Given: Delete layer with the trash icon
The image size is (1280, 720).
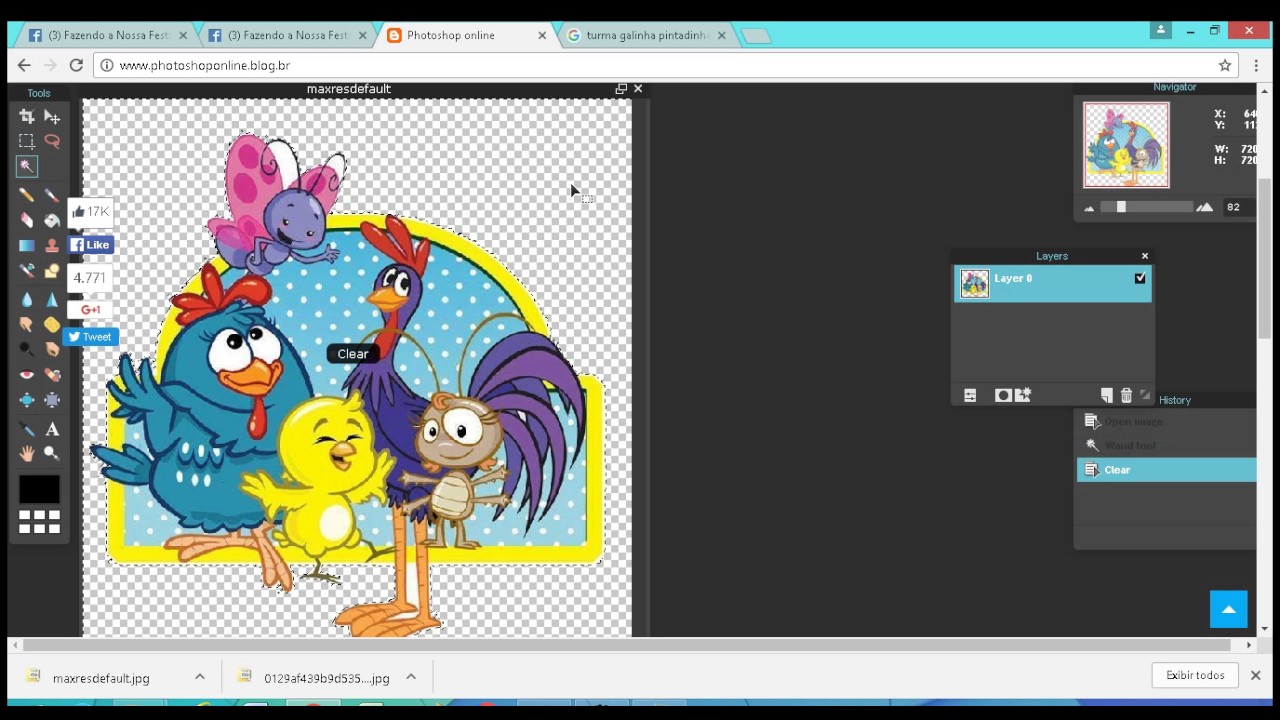Looking at the screenshot, I should click(x=1126, y=396).
